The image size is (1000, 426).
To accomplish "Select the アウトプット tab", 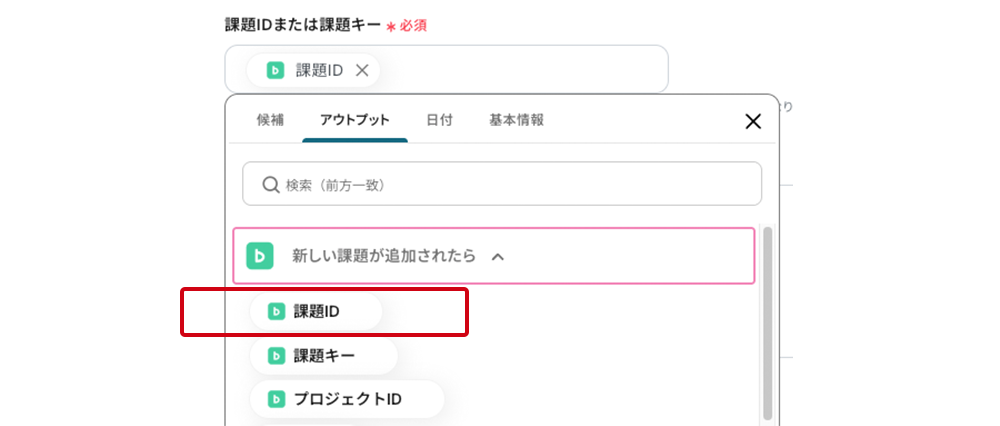I will pyautogui.click(x=354, y=120).
